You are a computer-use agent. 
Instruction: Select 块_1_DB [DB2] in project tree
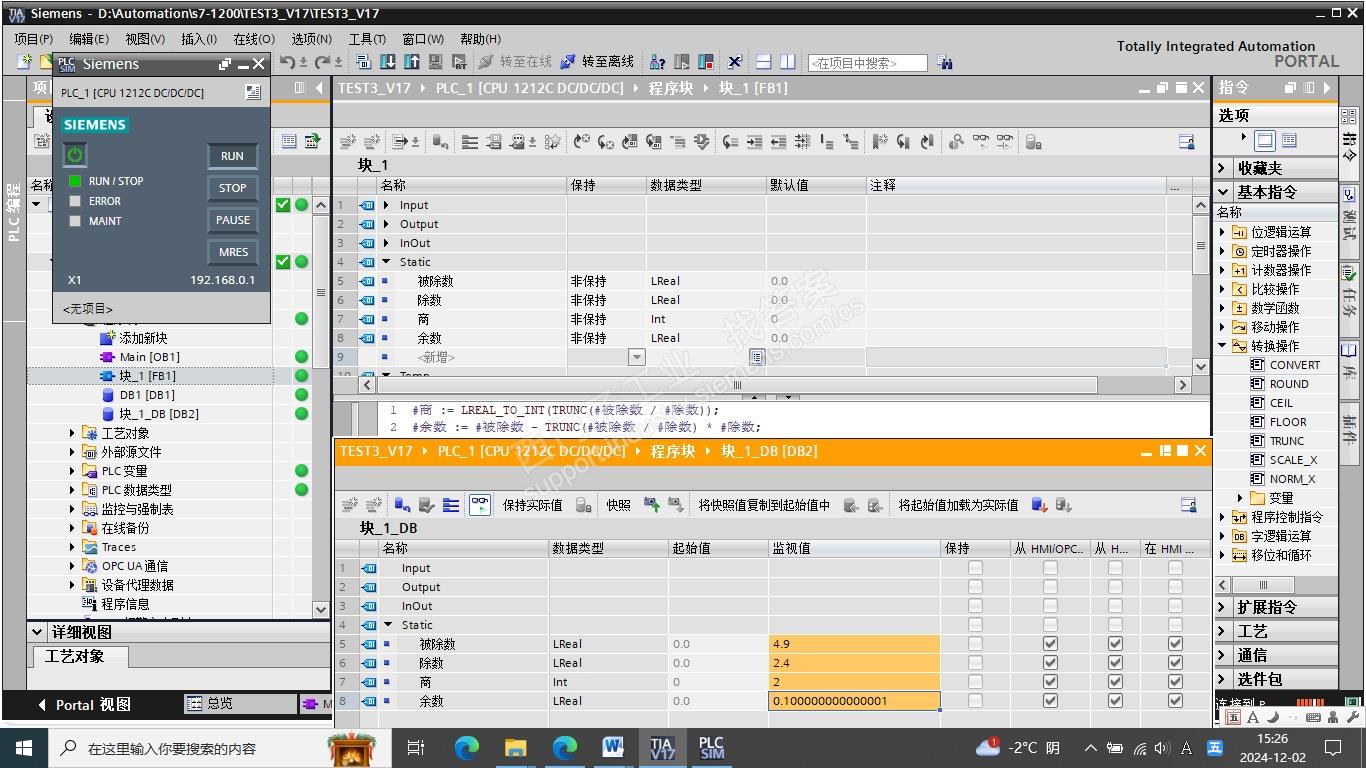[158, 414]
